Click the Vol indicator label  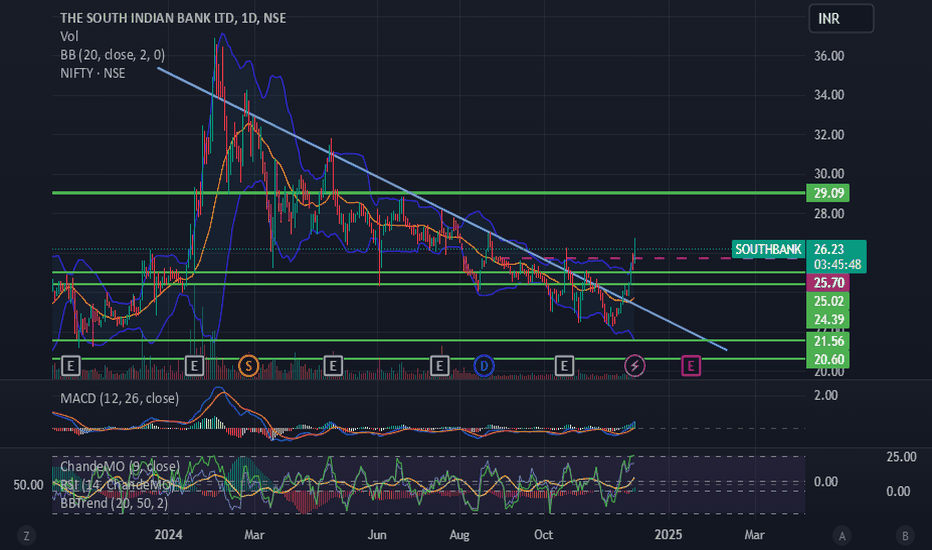tap(69, 36)
